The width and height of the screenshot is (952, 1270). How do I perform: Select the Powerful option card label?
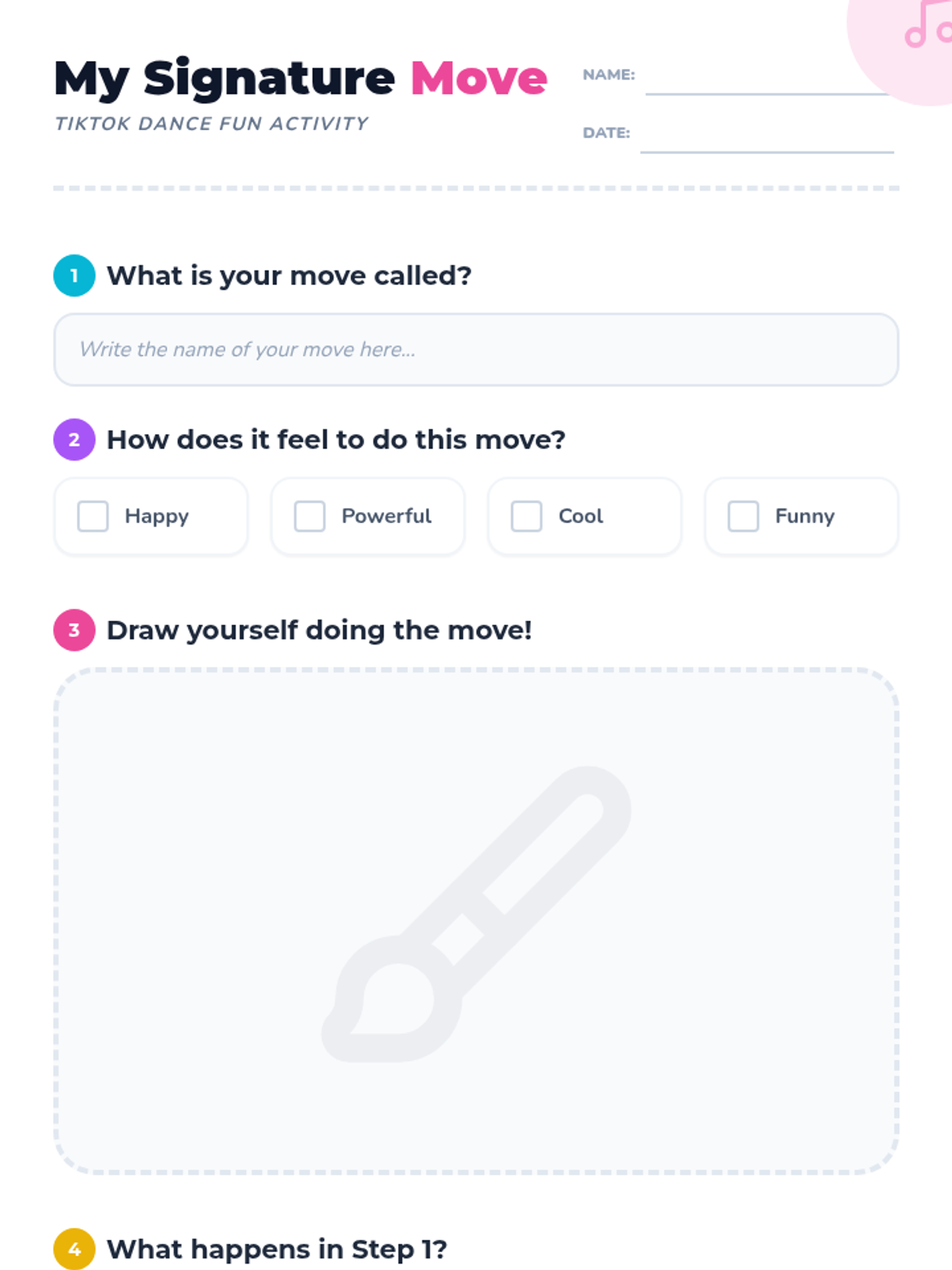pyautogui.click(x=386, y=516)
